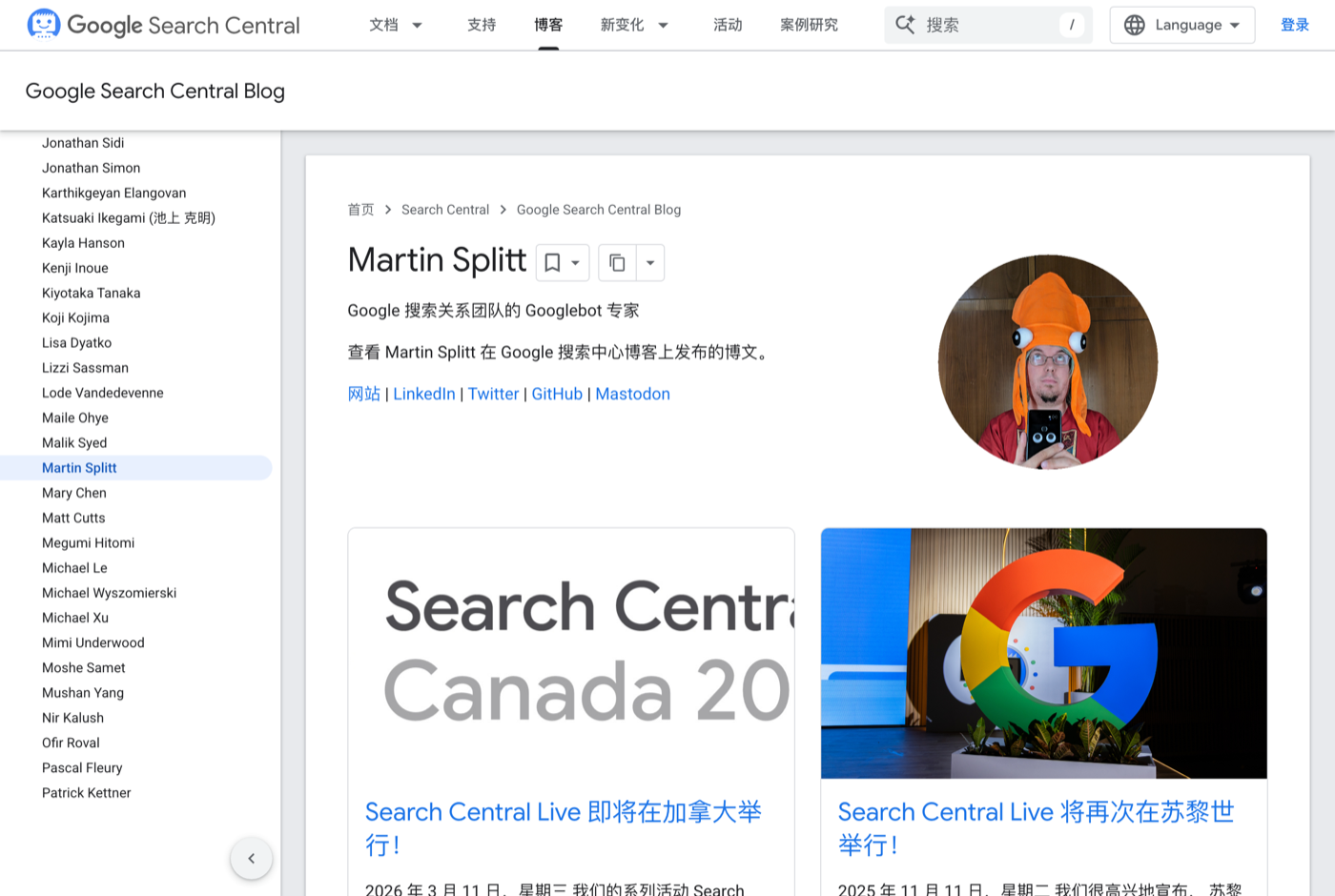Click the globe Language icon
Viewport: 1335px width, 896px height.
pos(1134,25)
